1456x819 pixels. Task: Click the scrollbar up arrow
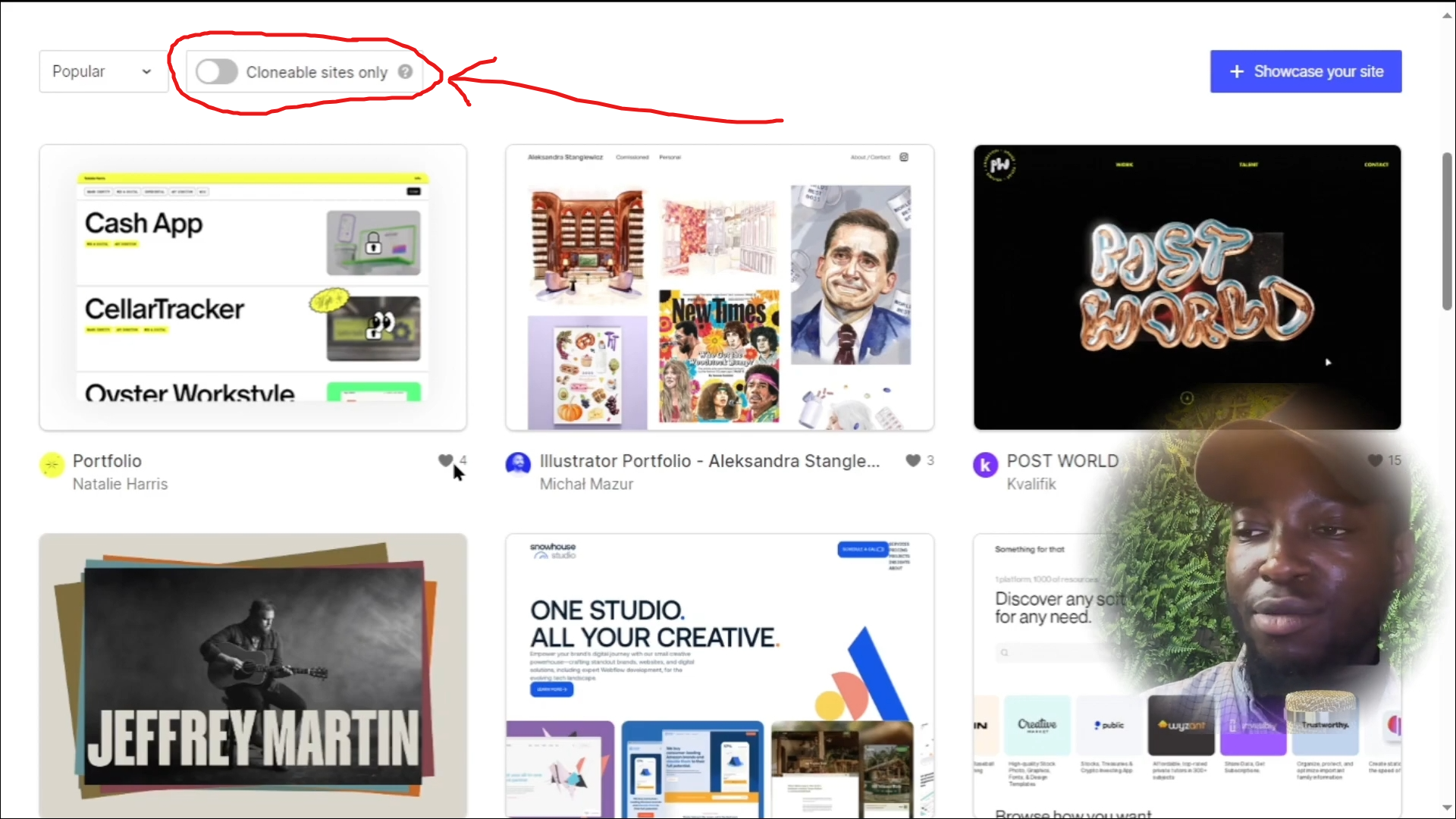click(x=1447, y=14)
